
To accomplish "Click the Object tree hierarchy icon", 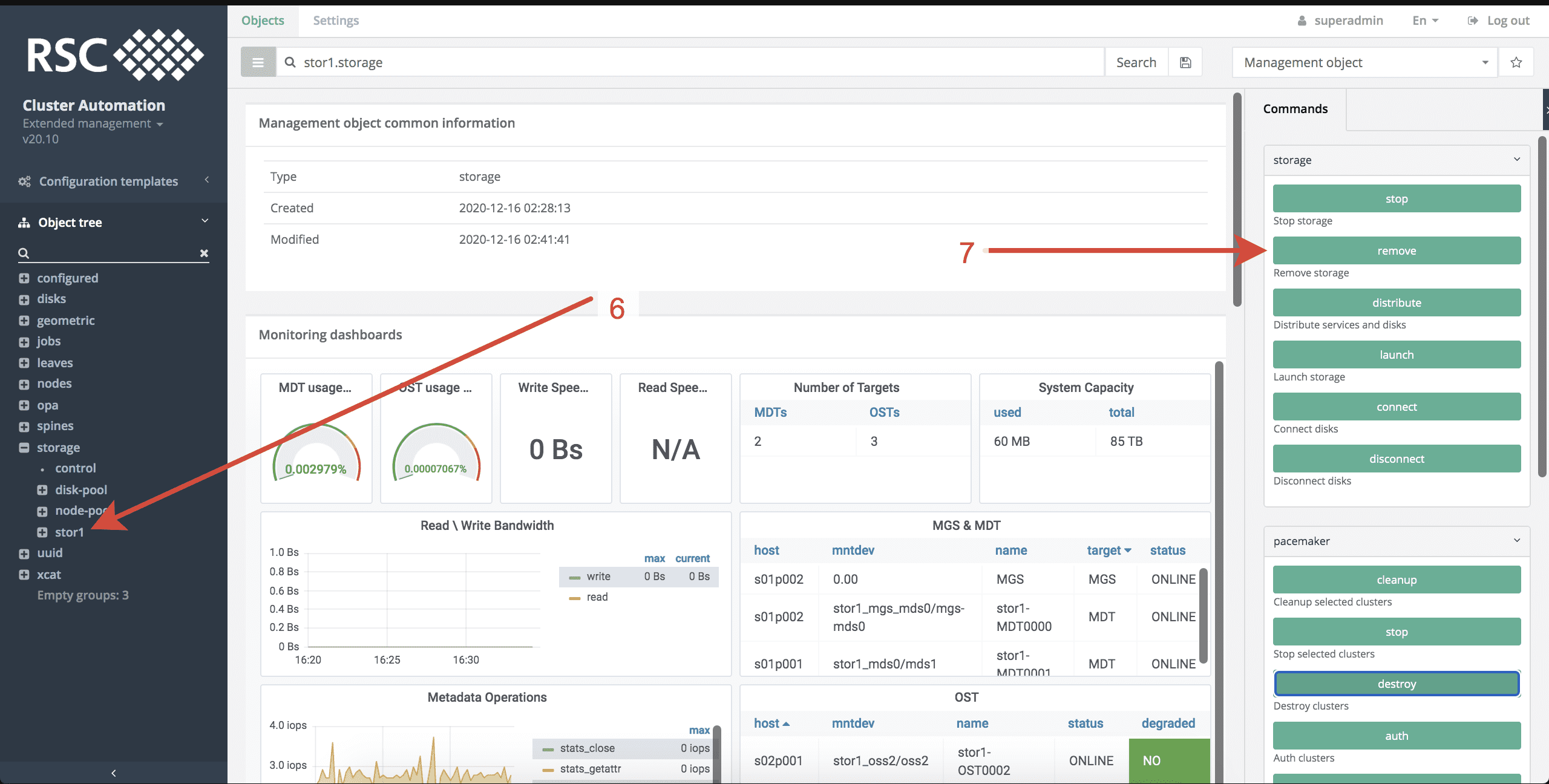I will click(24, 223).
